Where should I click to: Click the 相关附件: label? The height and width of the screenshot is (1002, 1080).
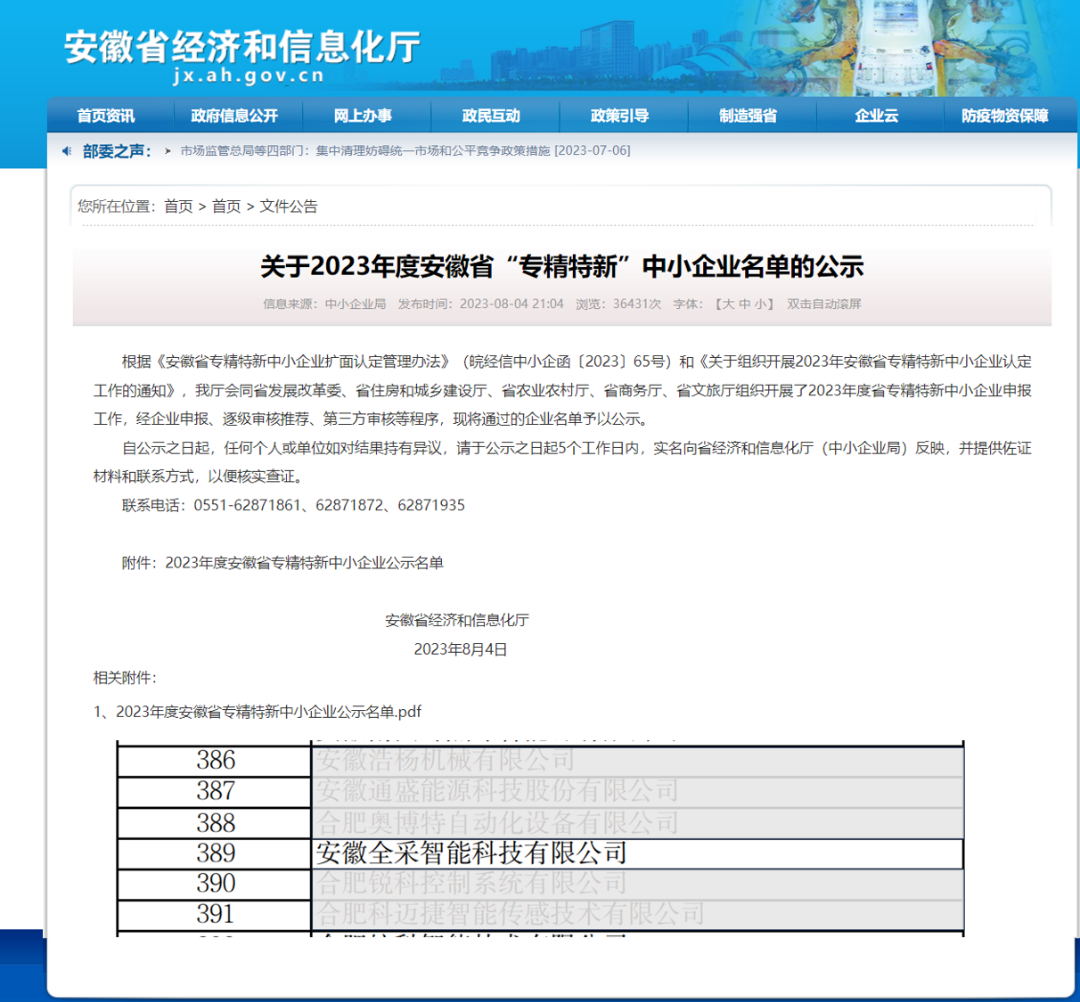(x=125, y=678)
